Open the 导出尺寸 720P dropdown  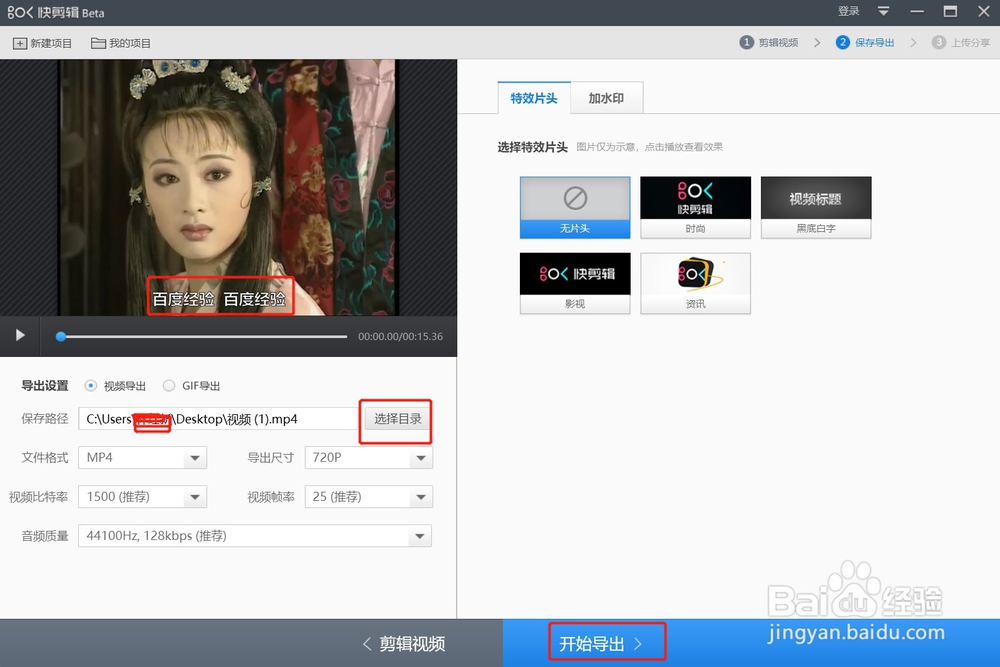point(369,457)
